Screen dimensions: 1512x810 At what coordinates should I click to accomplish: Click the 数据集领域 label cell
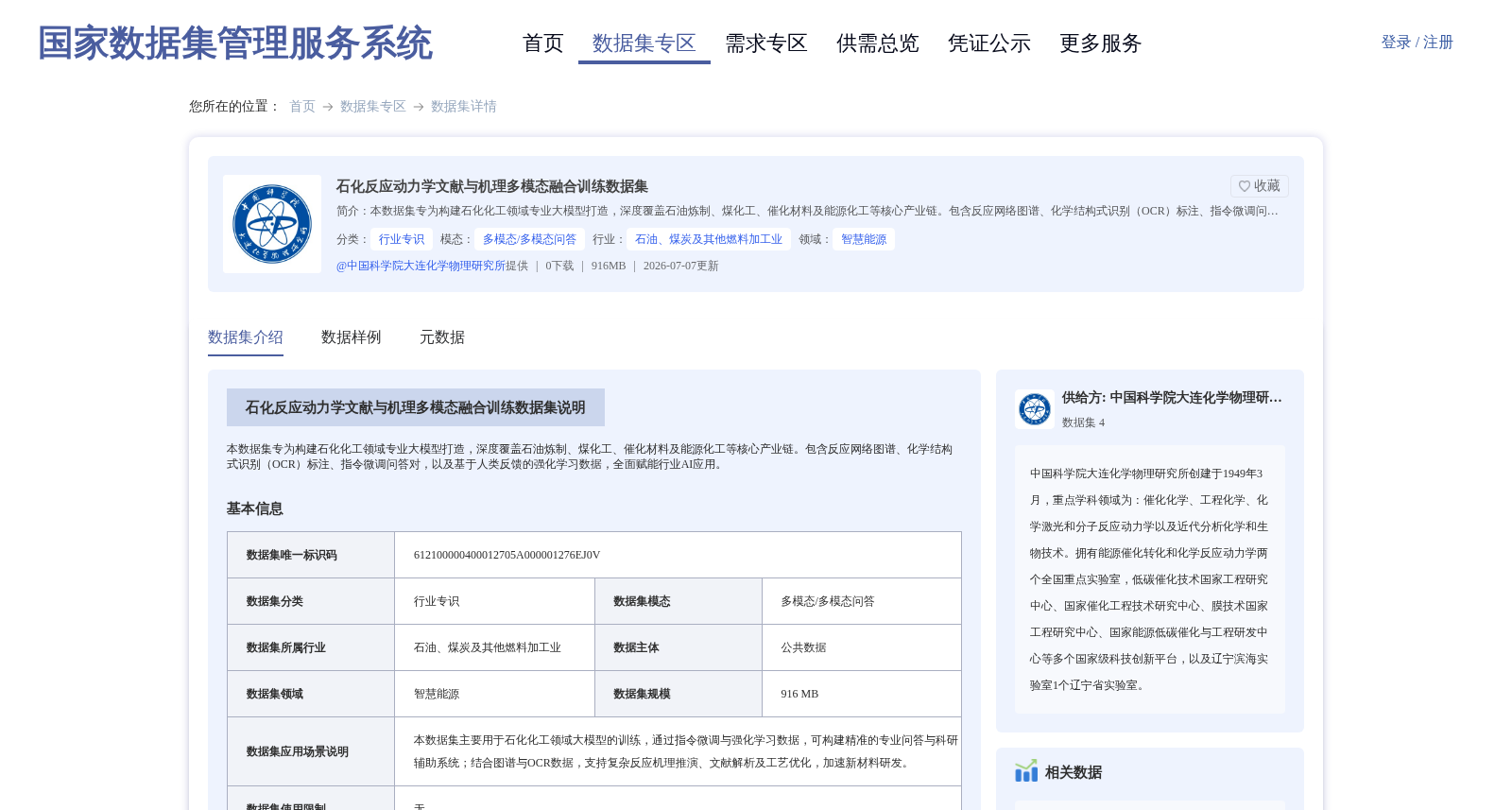311,694
